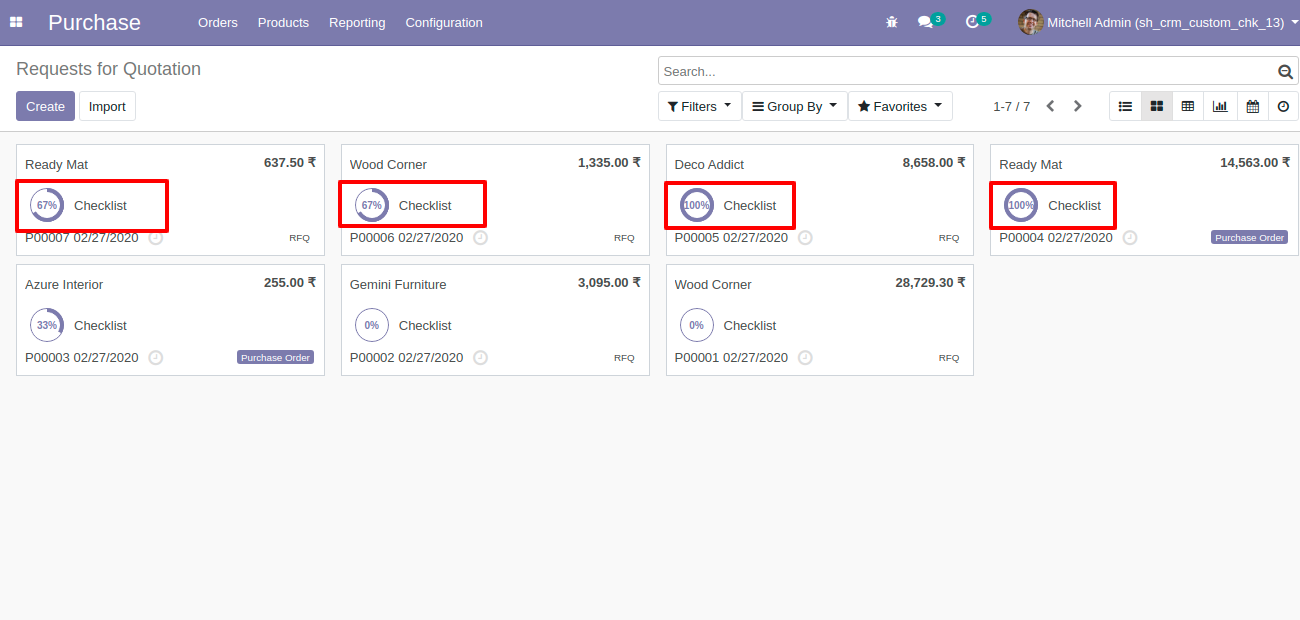This screenshot has width=1300, height=620.
Task: Click Purchase Order tag on P00004
Action: 1250,238
